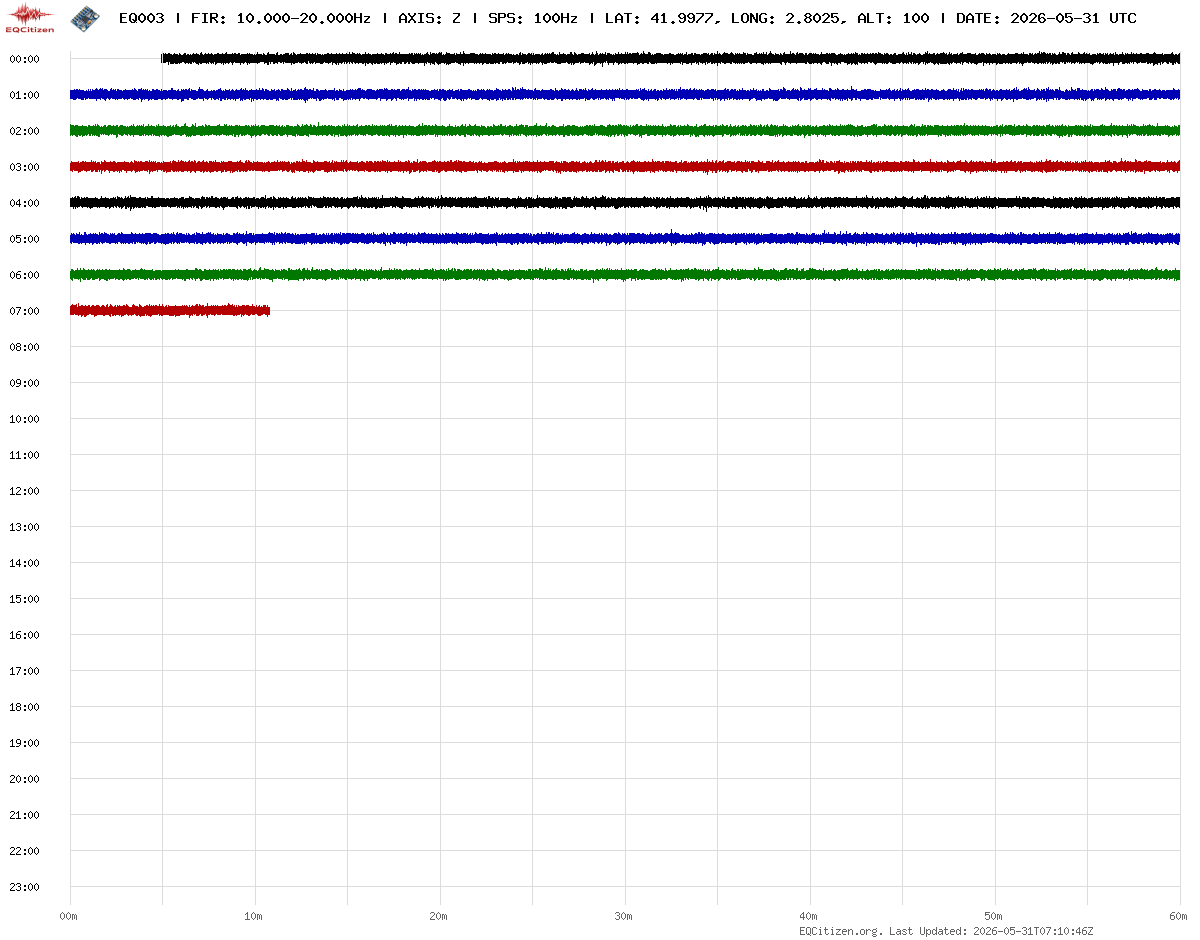
Task: Click the 30m time axis marker
Action: click(624, 916)
